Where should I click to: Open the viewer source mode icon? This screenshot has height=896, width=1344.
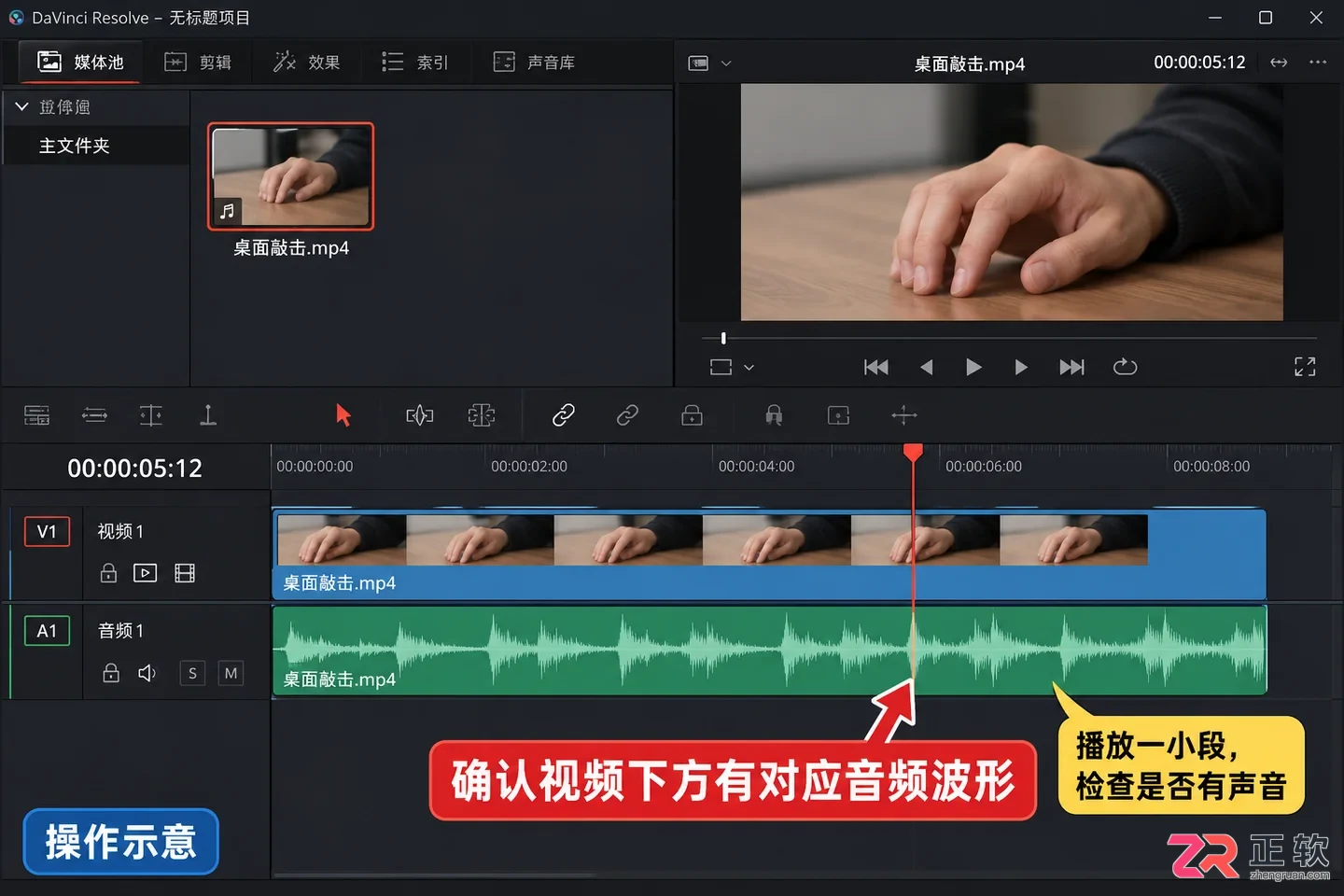pos(698,63)
